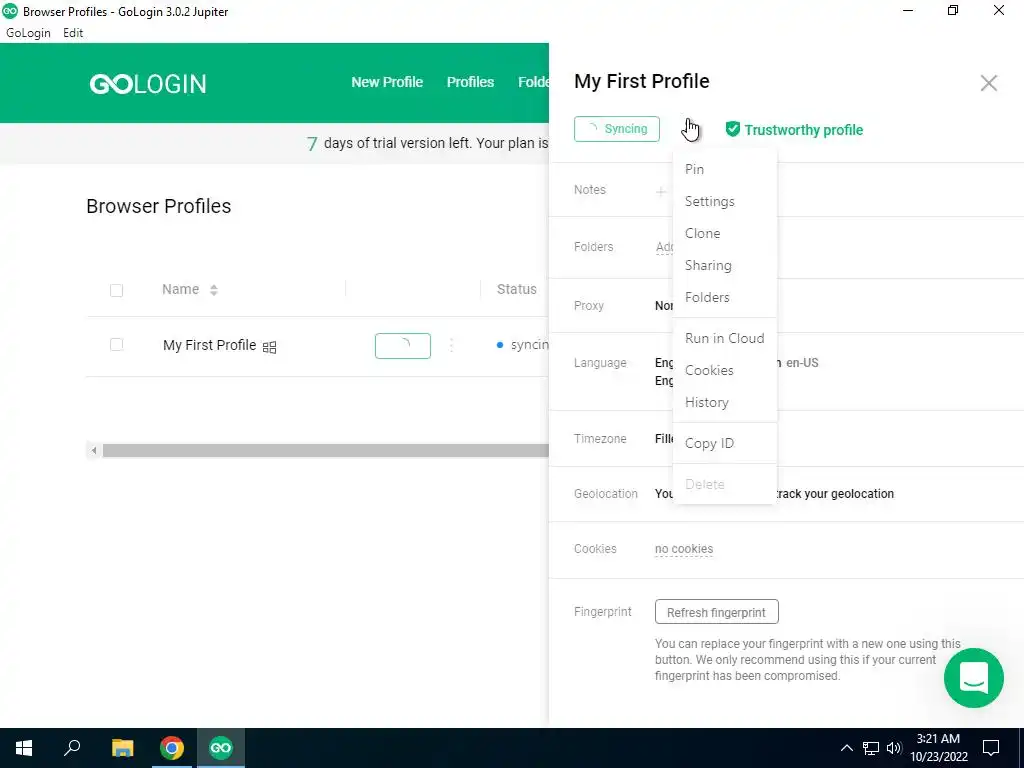Click the loading run button in profile row
Image resolution: width=1024 pixels, height=768 pixels.
pos(403,345)
